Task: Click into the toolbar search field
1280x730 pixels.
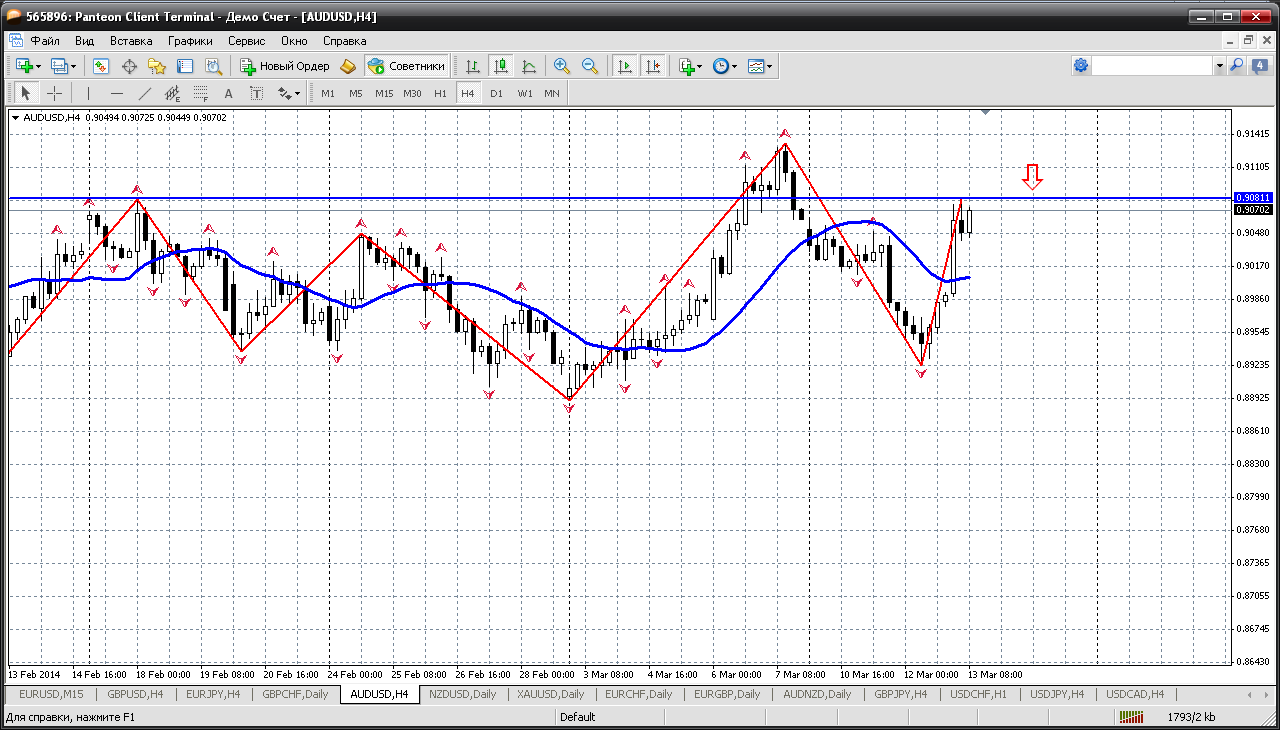Action: 1151,66
